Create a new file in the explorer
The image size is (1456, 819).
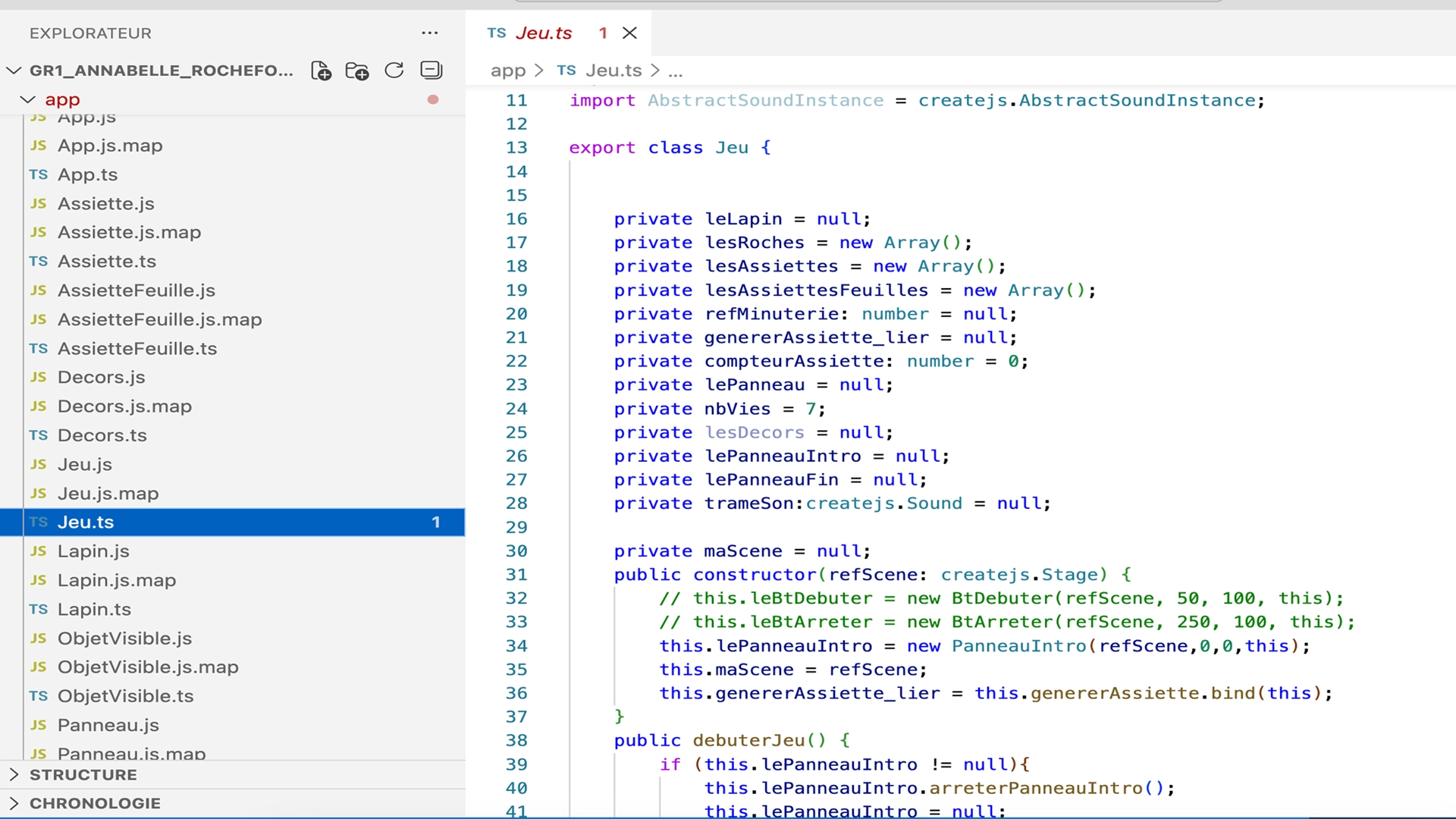click(x=321, y=71)
